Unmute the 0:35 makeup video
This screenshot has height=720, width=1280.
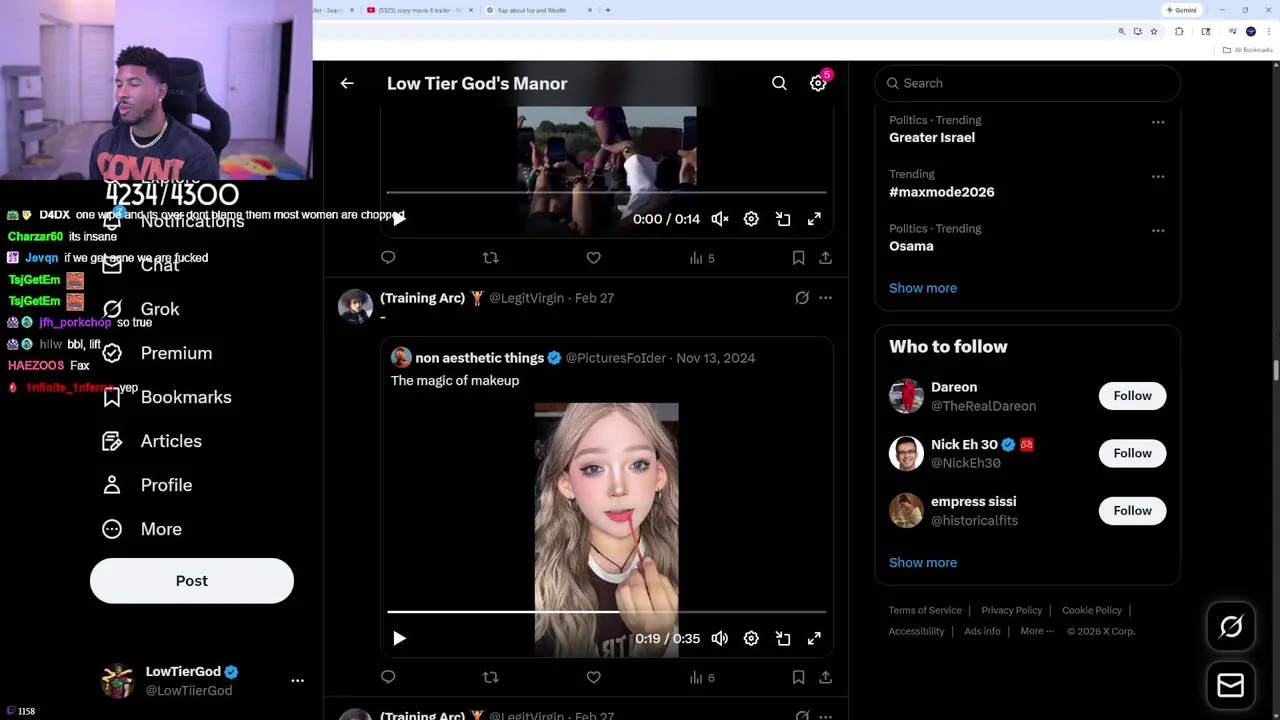[x=720, y=638]
